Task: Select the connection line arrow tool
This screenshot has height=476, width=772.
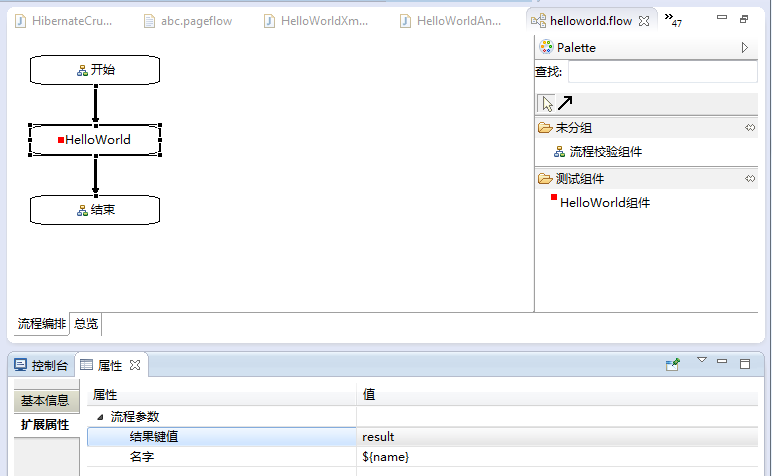Action: click(x=565, y=103)
